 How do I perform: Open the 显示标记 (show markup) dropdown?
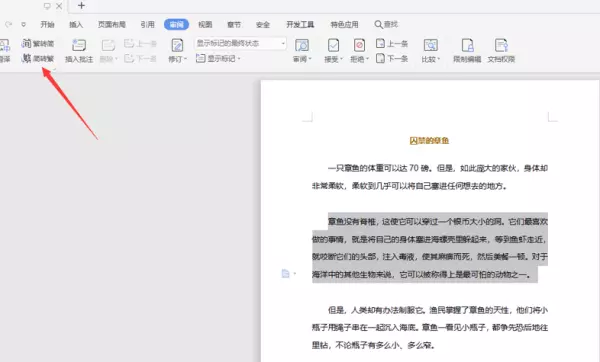[218, 59]
